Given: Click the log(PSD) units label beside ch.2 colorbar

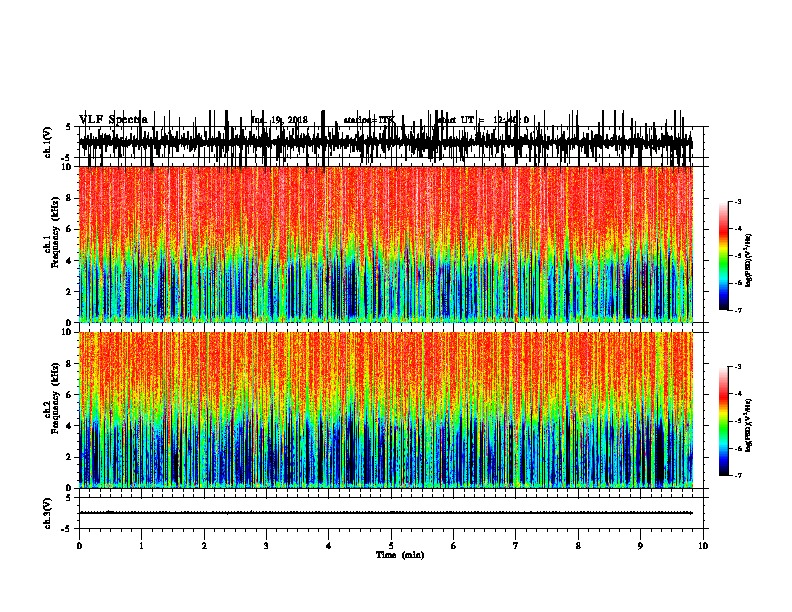Looking at the screenshot, I should [748, 425].
